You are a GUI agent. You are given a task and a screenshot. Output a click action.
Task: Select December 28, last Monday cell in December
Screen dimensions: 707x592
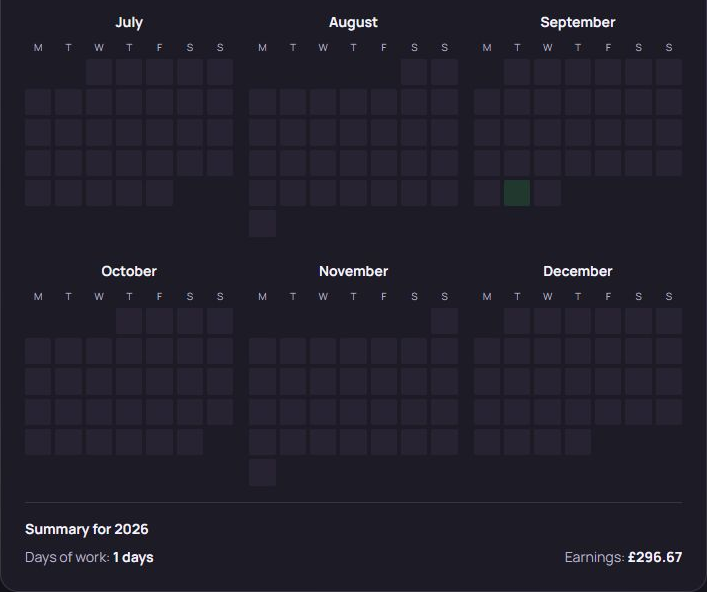tap(487, 442)
